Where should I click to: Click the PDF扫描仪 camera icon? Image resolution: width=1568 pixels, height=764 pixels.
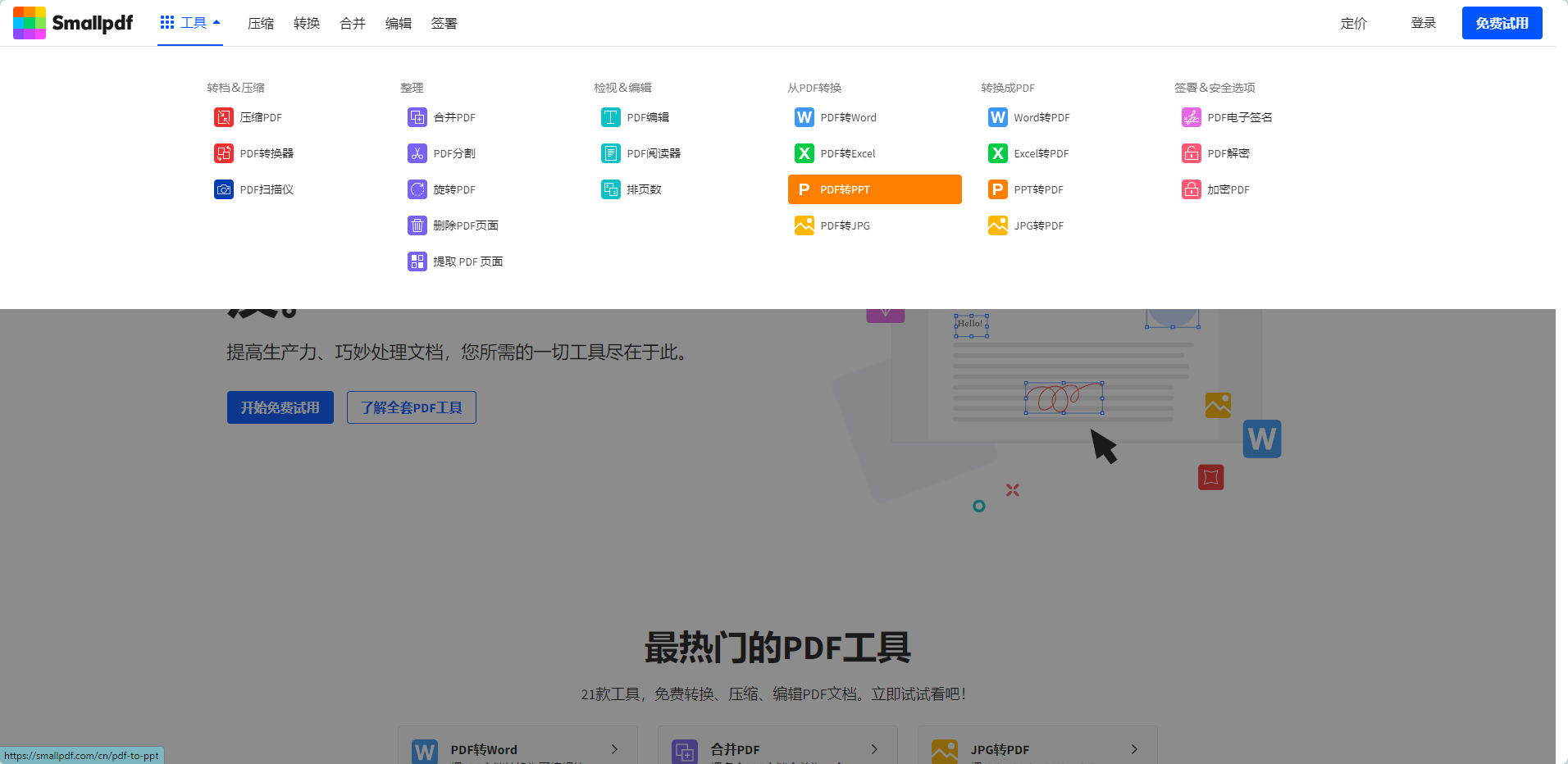(x=224, y=189)
